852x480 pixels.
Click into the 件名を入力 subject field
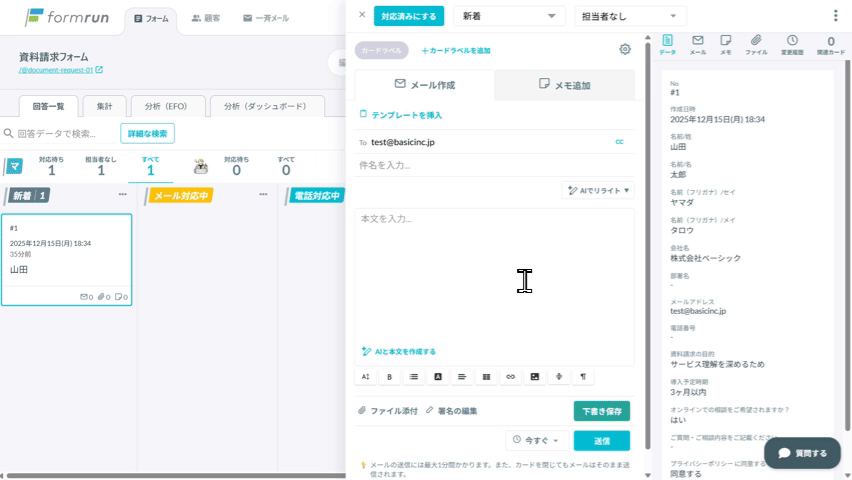point(495,165)
